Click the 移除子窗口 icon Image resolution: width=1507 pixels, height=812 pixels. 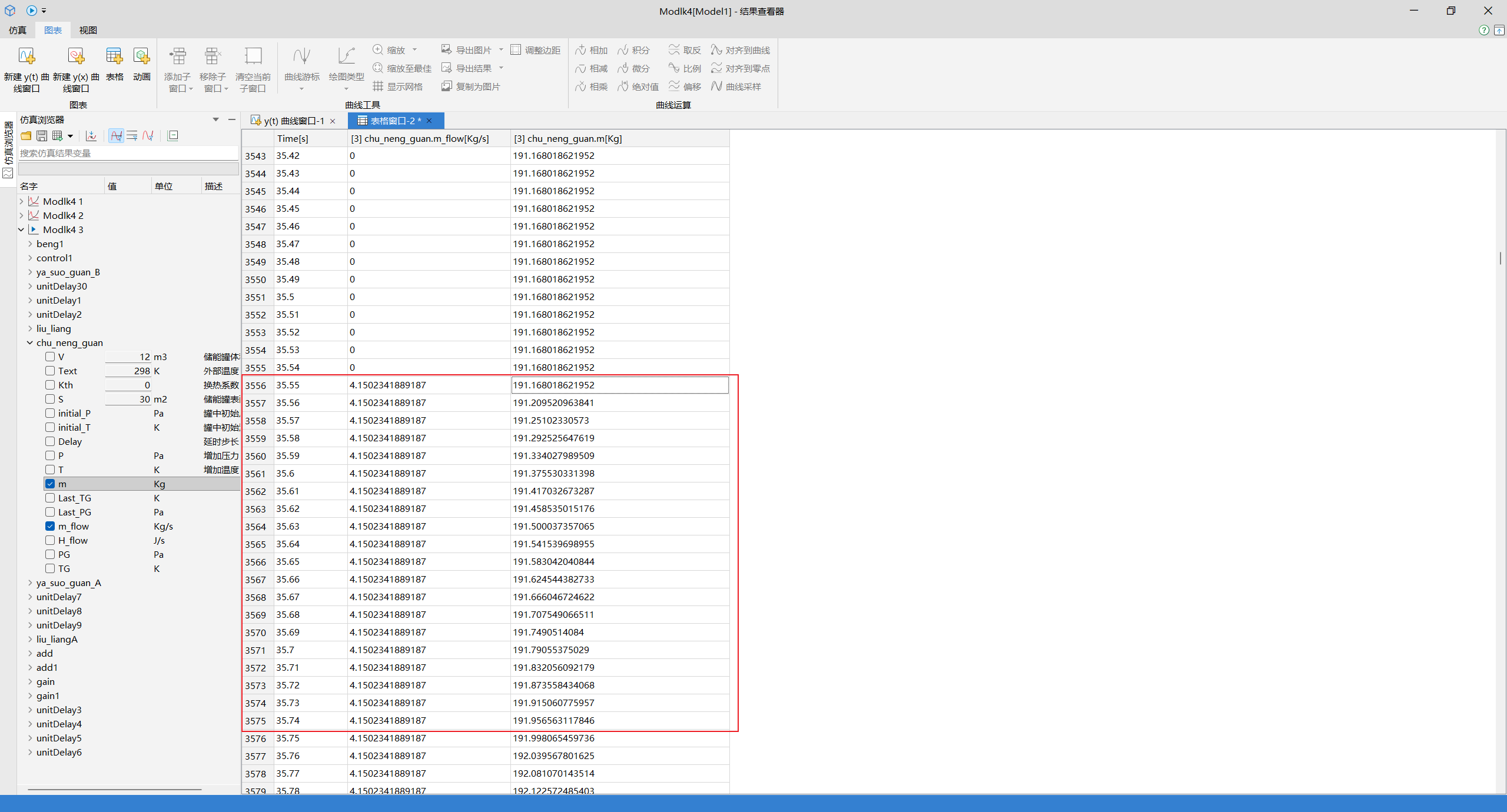click(x=213, y=57)
